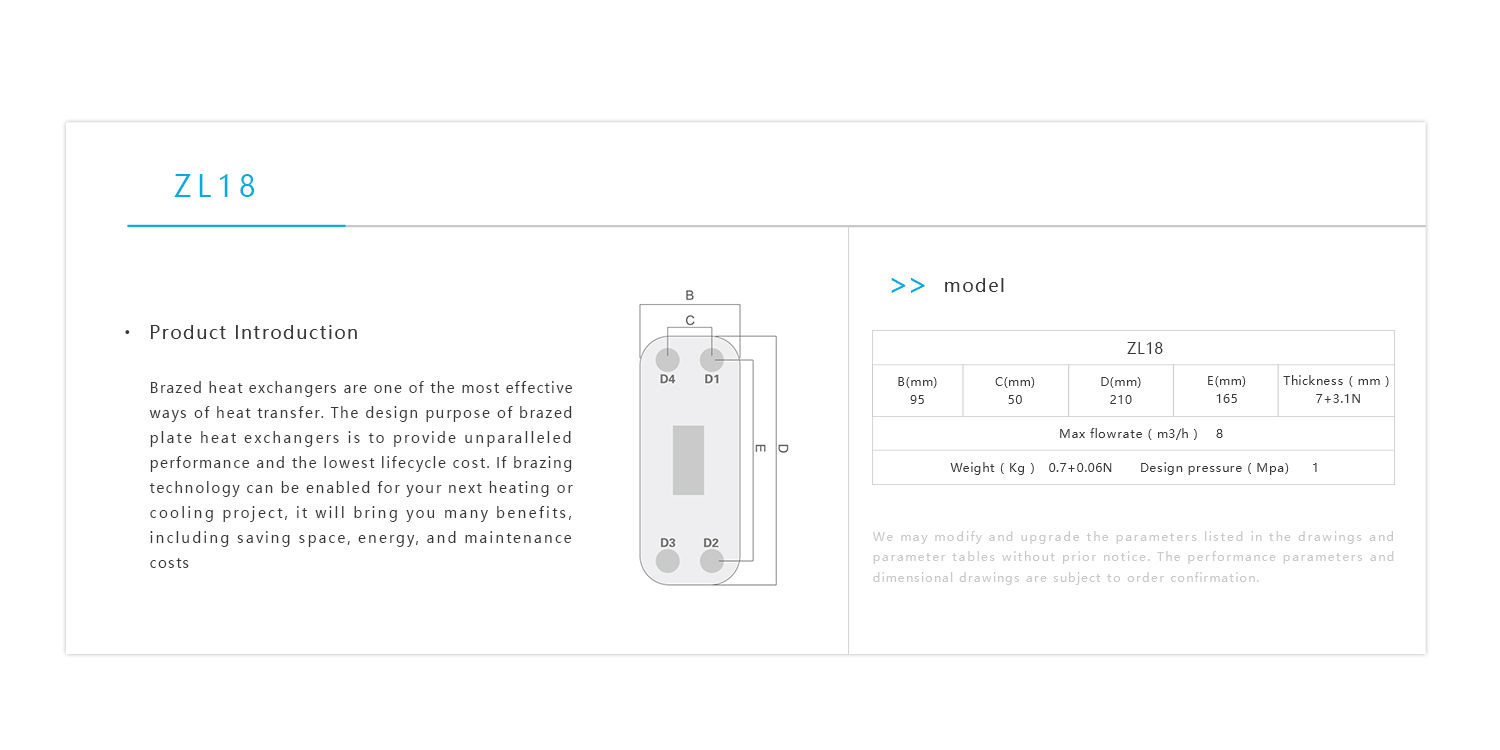The width and height of the screenshot is (1500, 750).
Task: Click the D4 port circle on diagram
Action: [667, 360]
